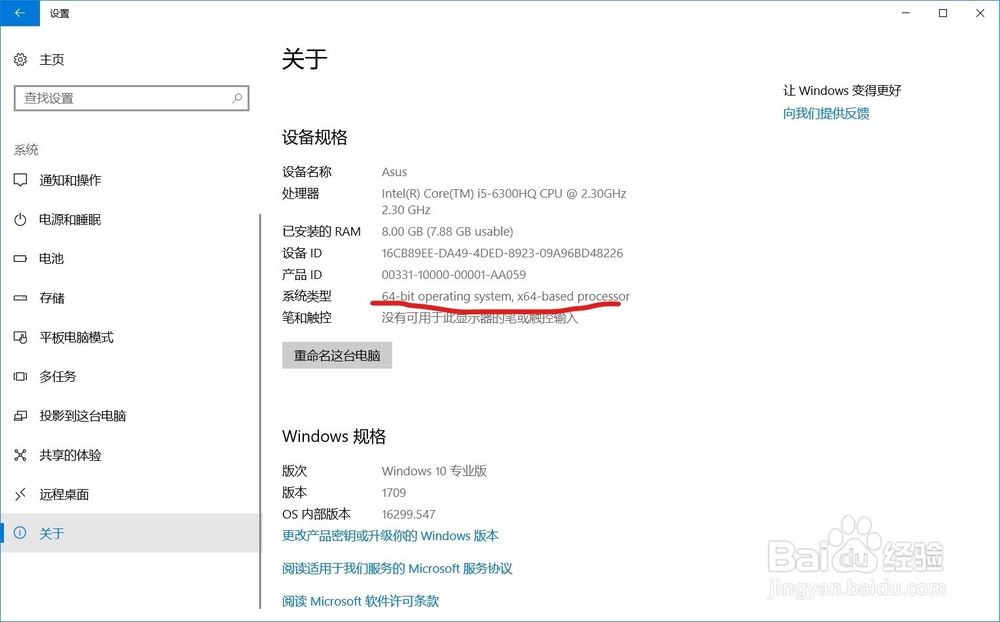Open 远程桌面 settings page
Screen dimensions: 1000x622
[64, 494]
